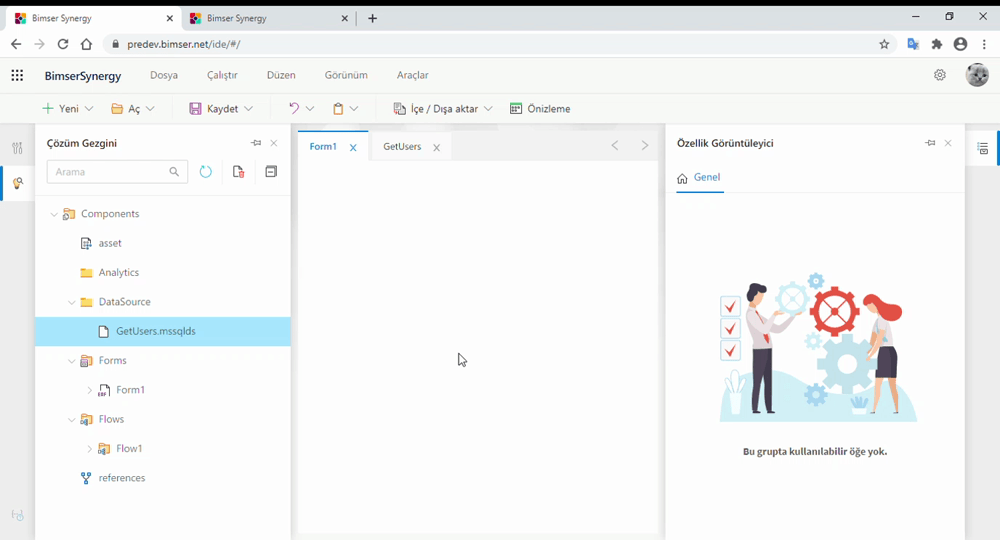Open the apps grid launcher icon
Viewport: 1000px width, 540px height.
click(x=17, y=75)
